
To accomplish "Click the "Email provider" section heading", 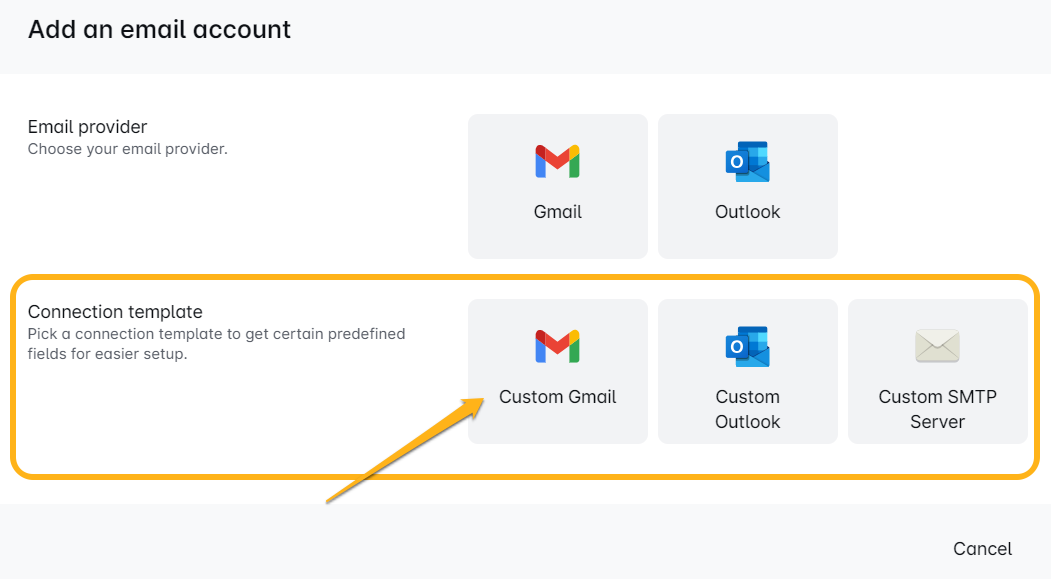I will 87,127.
